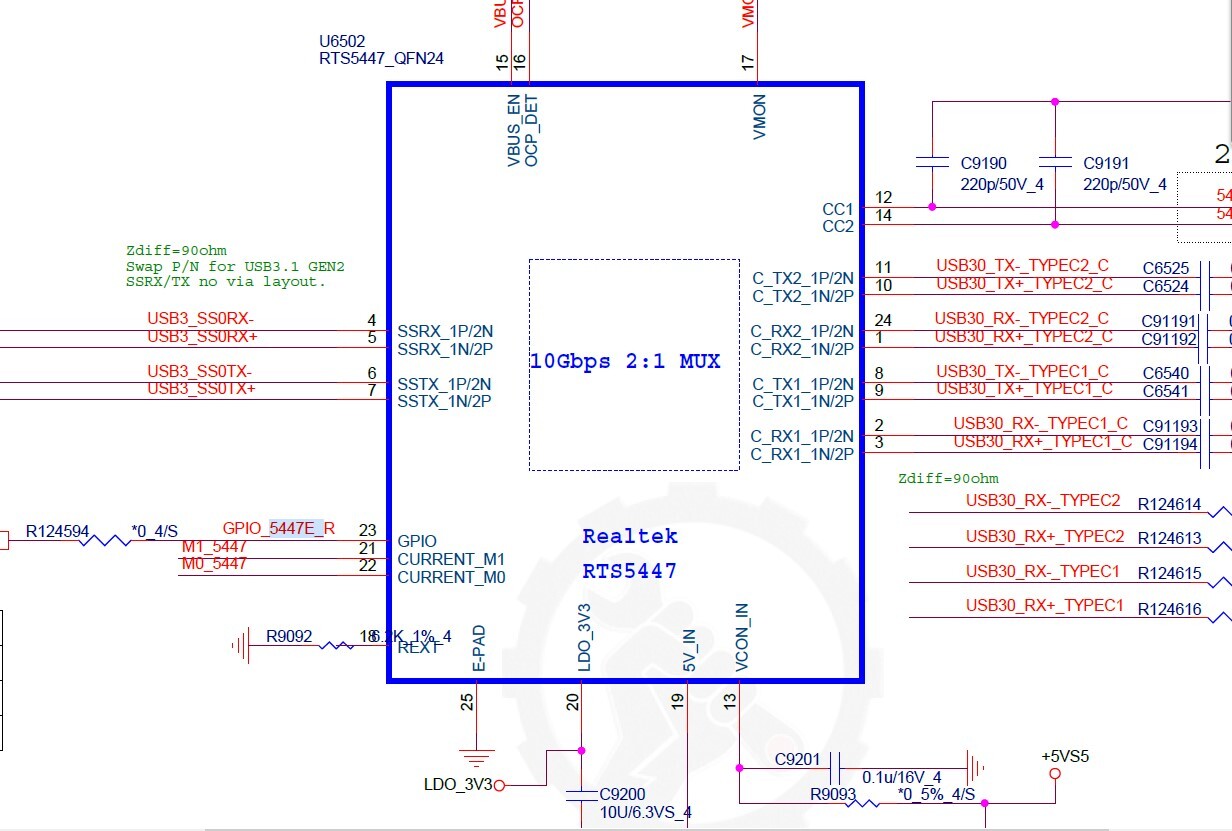Select the USB30_TX-_TYPEC2_C net label
The width and height of the screenshot is (1232, 831).
(1022, 266)
